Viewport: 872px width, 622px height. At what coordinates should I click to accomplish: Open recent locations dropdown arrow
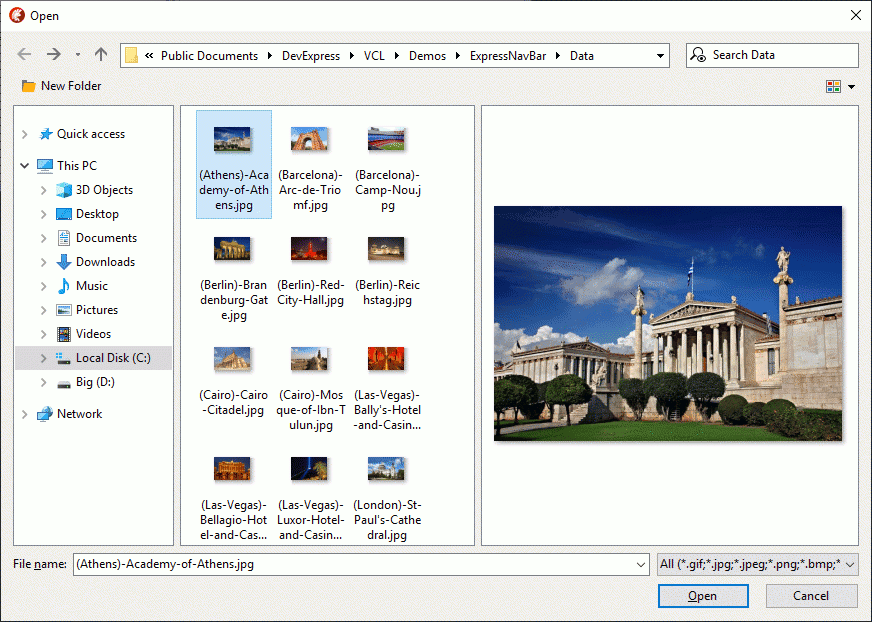[x=78, y=55]
